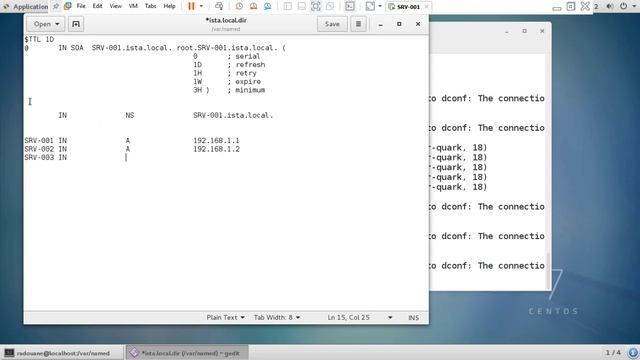The width and height of the screenshot is (640, 360).
Task: Open the power options dropdown arrow
Action: [x=201, y=6]
